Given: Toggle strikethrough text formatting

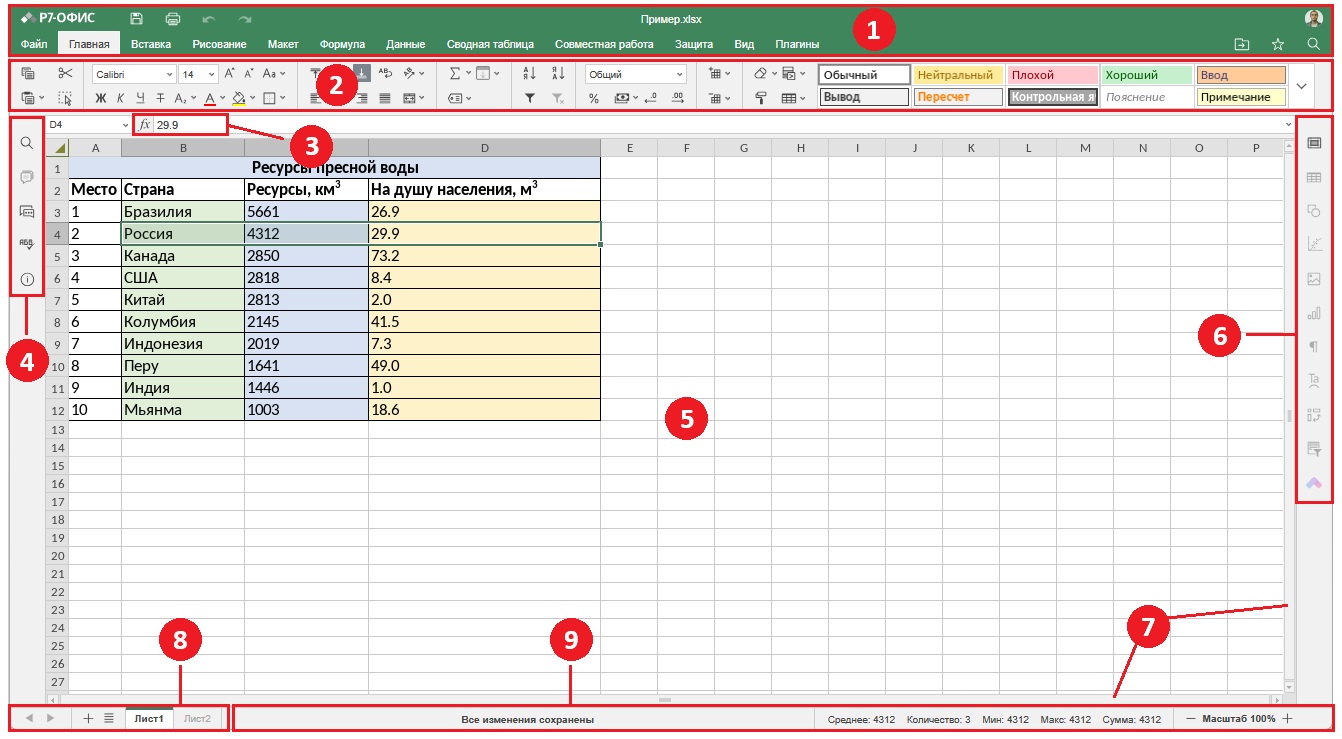Looking at the screenshot, I should 159,98.
